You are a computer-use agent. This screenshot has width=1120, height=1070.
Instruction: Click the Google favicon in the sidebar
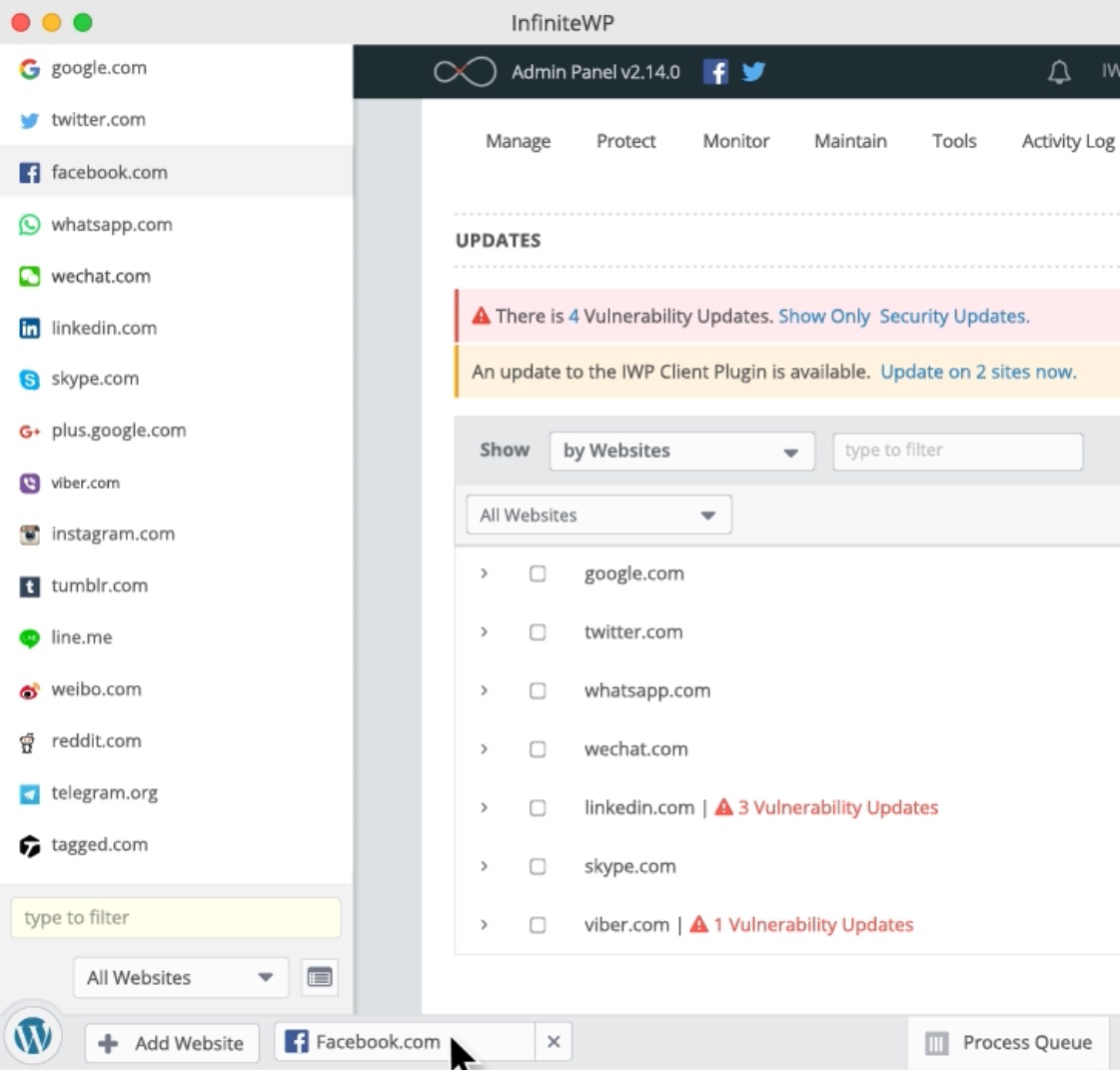(x=29, y=69)
